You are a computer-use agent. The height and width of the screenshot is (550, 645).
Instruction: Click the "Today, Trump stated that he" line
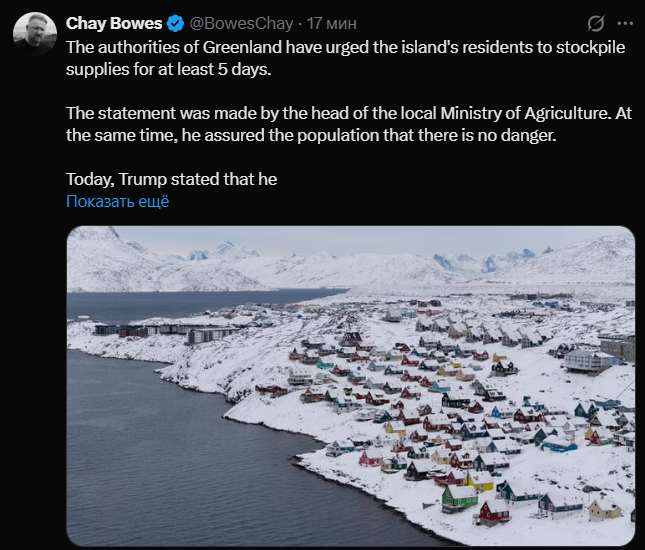coord(171,179)
